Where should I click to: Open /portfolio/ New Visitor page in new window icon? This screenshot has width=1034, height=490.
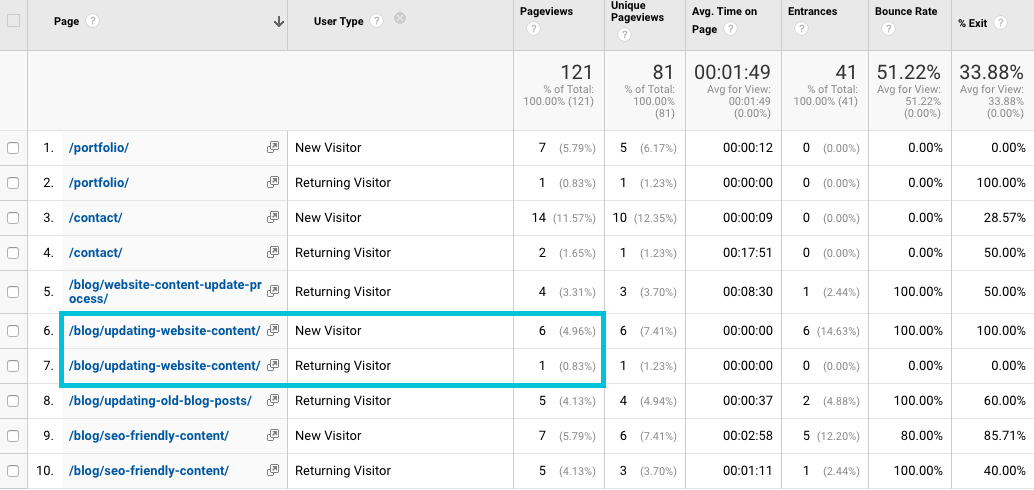pos(272,148)
